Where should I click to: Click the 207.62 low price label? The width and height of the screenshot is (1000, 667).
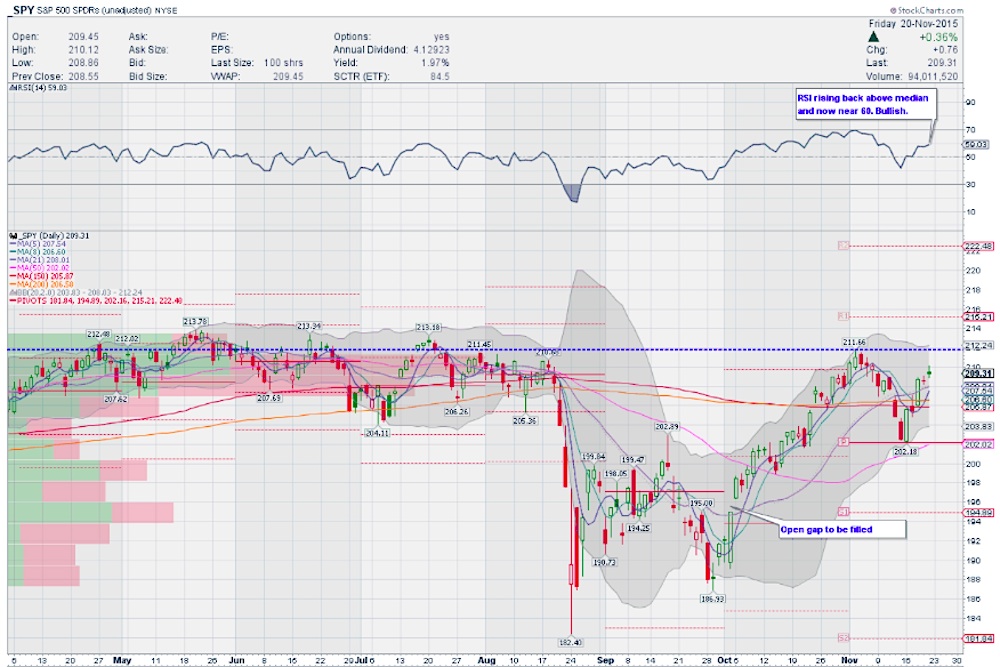(115, 399)
